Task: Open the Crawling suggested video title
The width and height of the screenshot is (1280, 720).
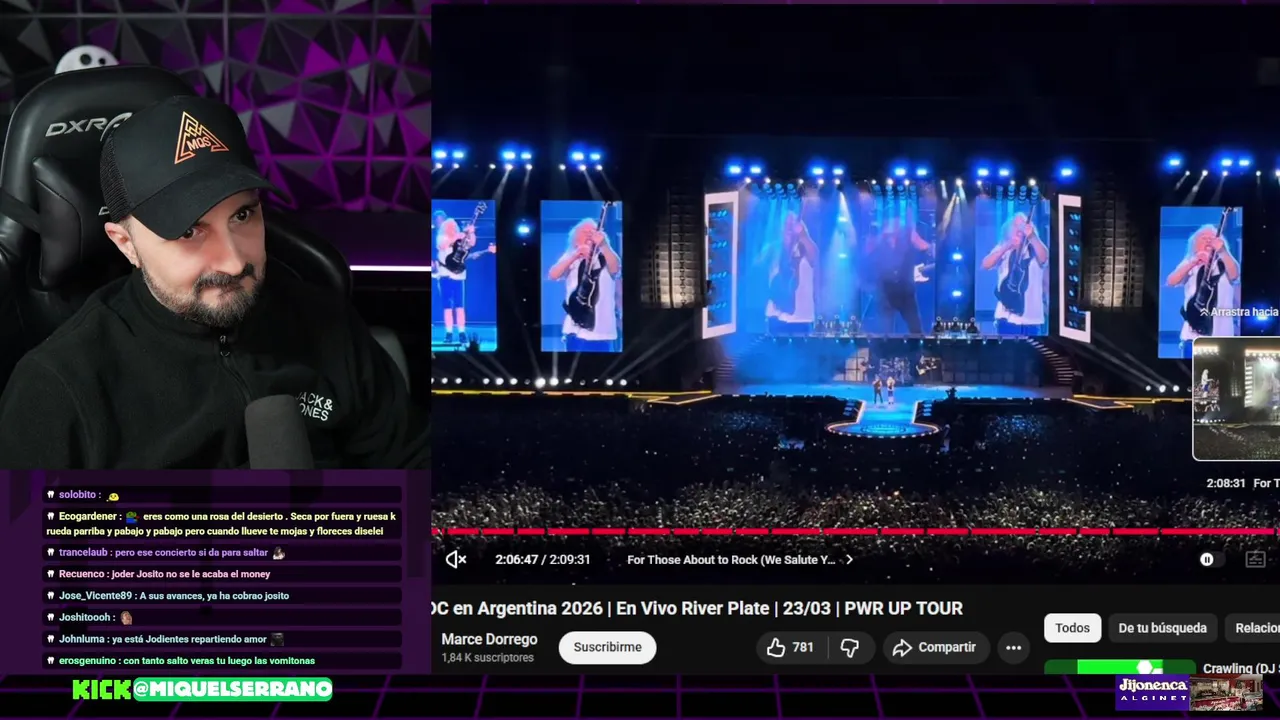Action: [x=1240, y=668]
